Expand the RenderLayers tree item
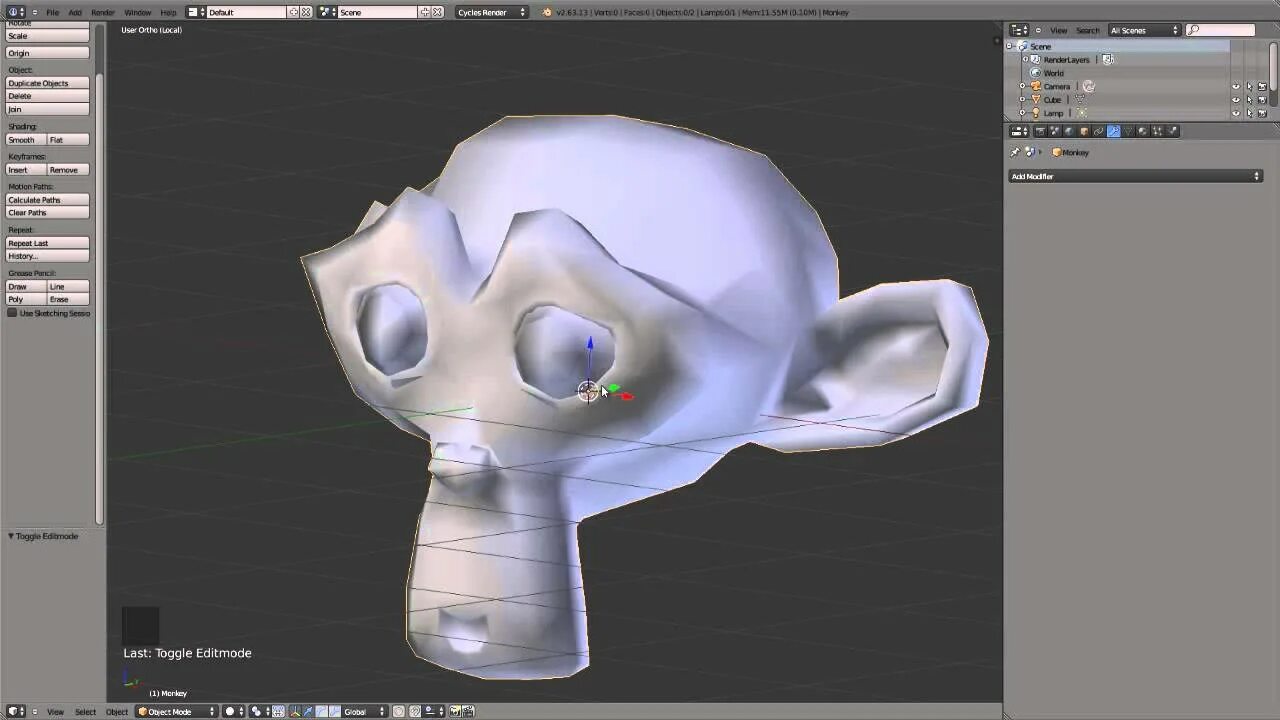 tap(1025, 60)
